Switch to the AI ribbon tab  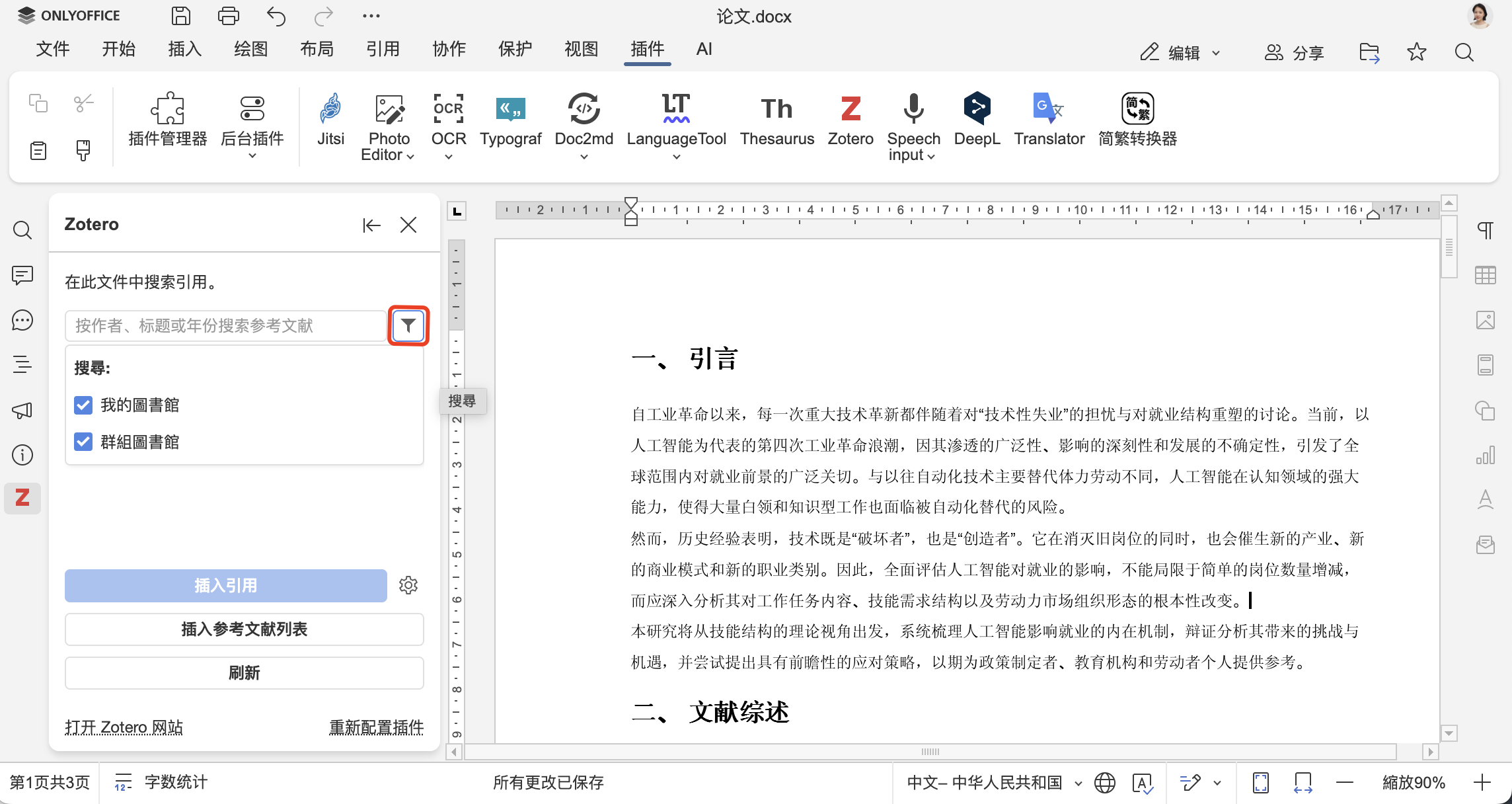coord(703,49)
